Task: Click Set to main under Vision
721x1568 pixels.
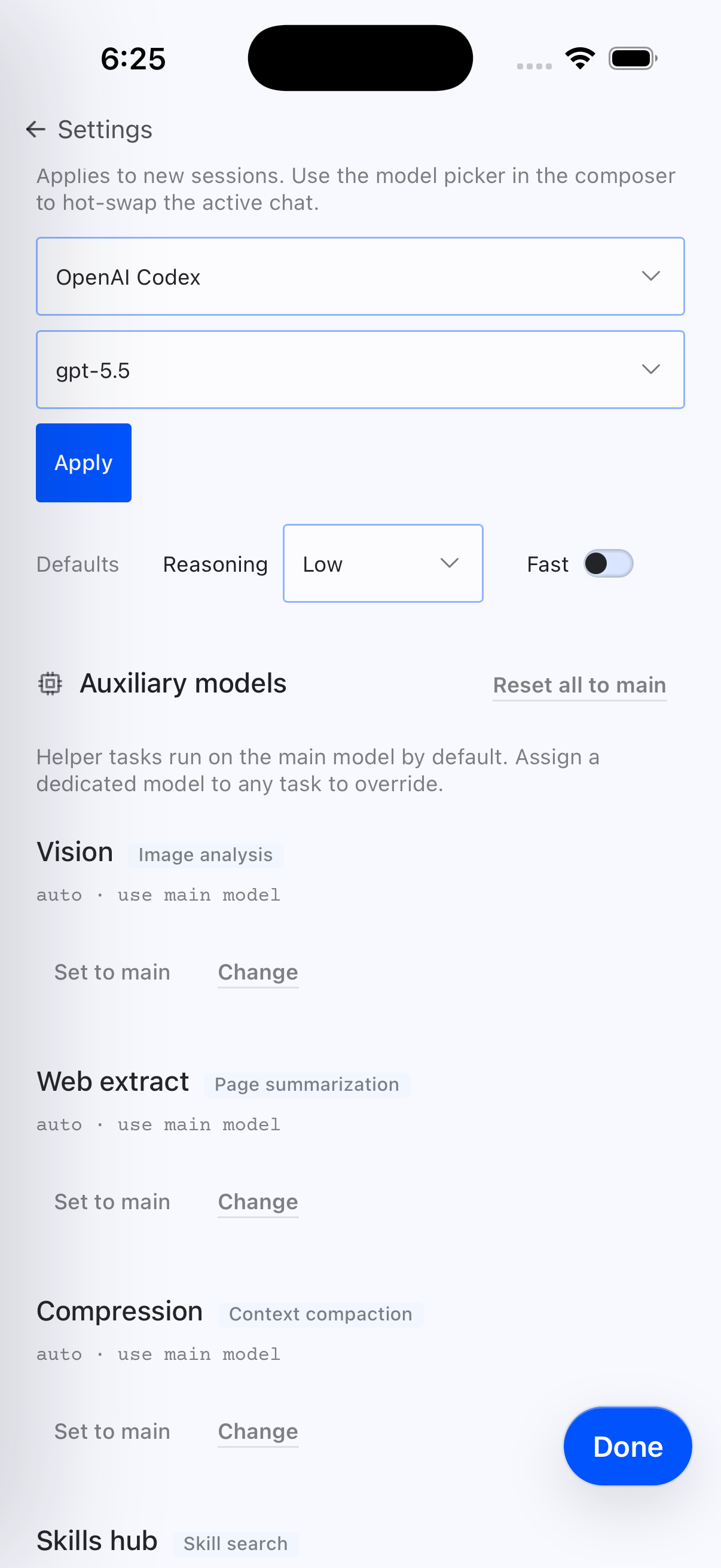Action: (x=112, y=972)
